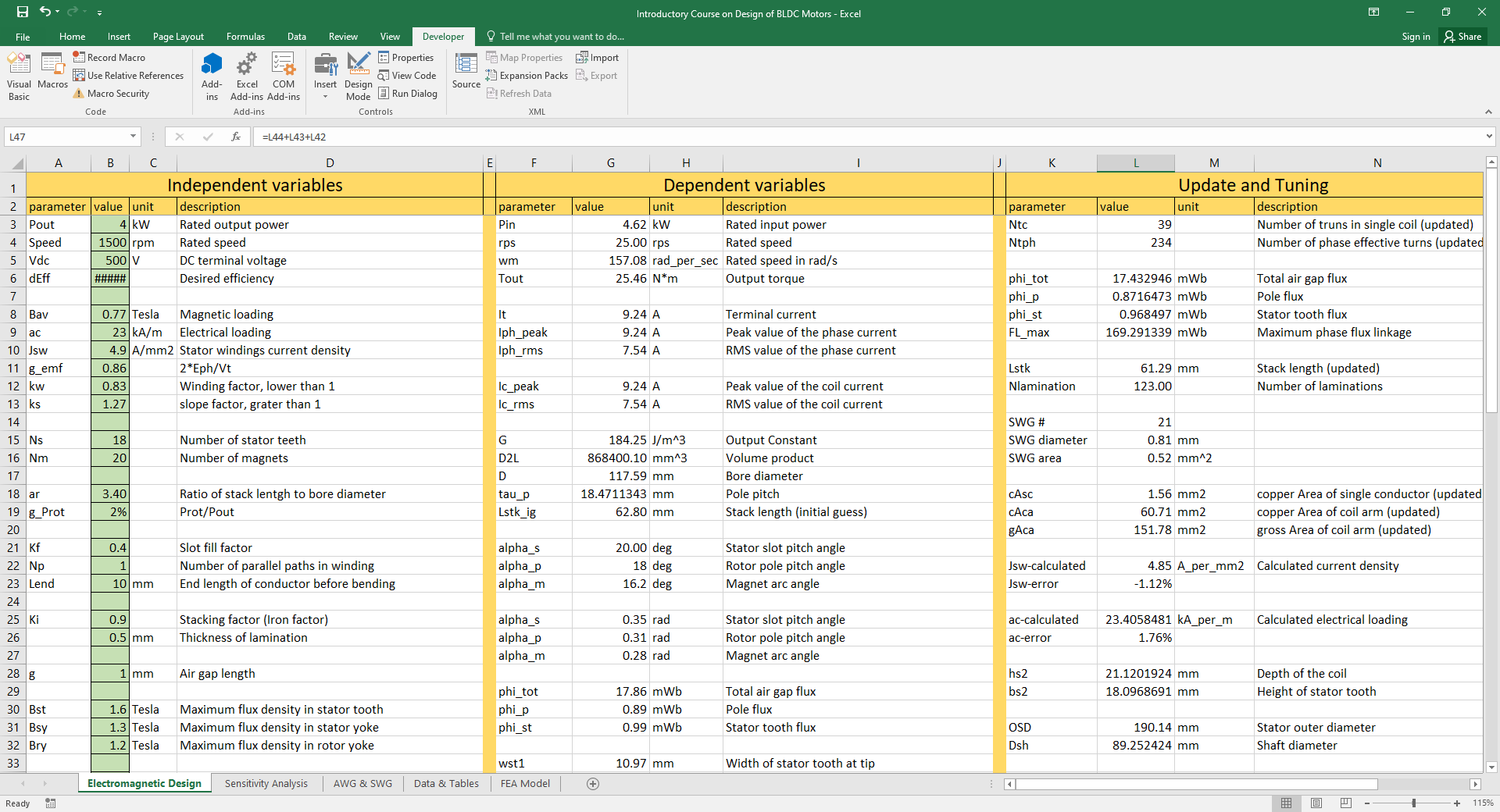The height and width of the screenshot is (812, 1500).
Task: Click the Excel Add-ins icon
Action: pos(247,76)
